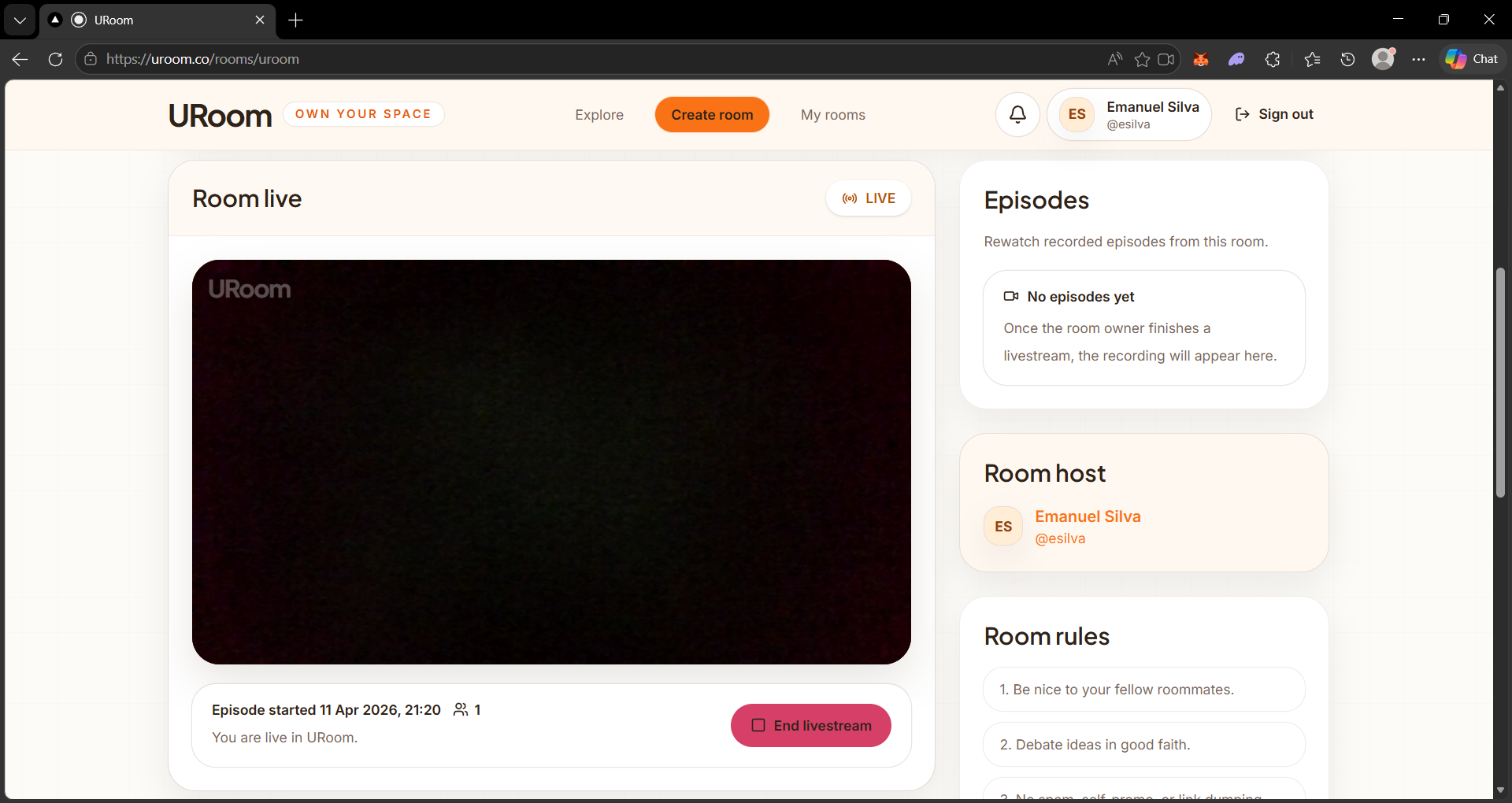The height and width of the screenshot is (803, 1512).
Task: Open the web capture icon in address bar
Action: tap(1167, 59)
